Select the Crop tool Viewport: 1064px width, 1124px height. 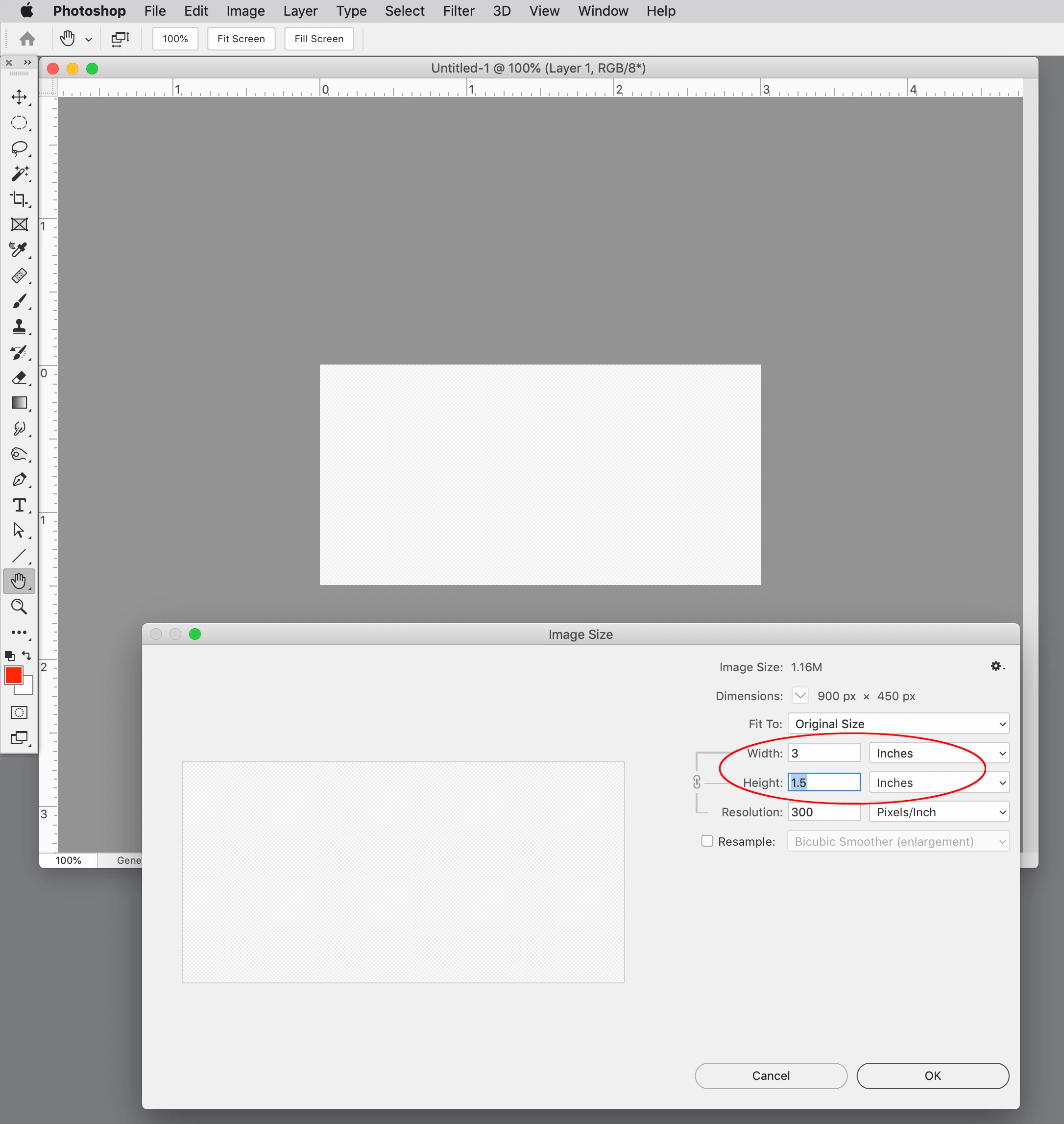(x=19, y=199)
